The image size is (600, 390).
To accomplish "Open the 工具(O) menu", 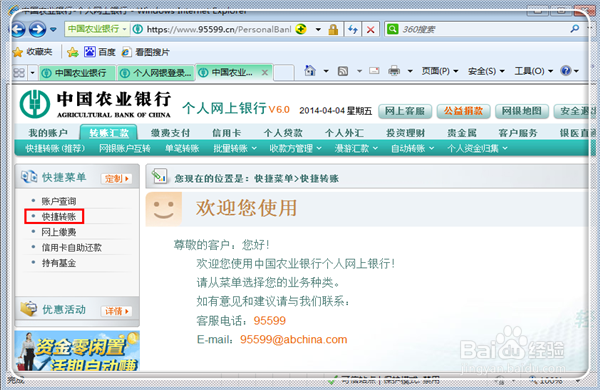I will click(x=533, y=71).
